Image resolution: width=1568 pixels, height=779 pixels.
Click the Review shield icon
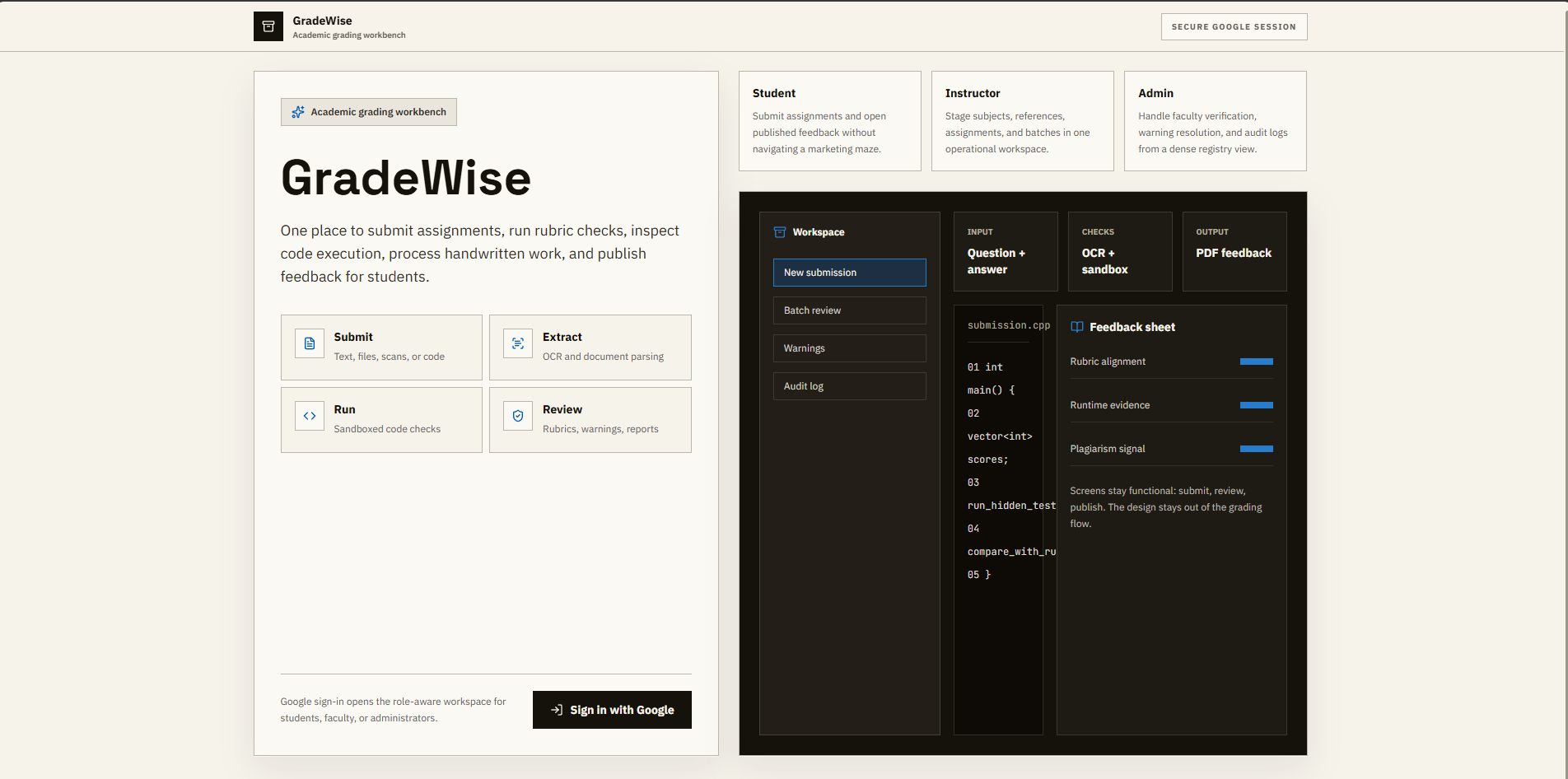pyautogui.click(x=518, y=416)
